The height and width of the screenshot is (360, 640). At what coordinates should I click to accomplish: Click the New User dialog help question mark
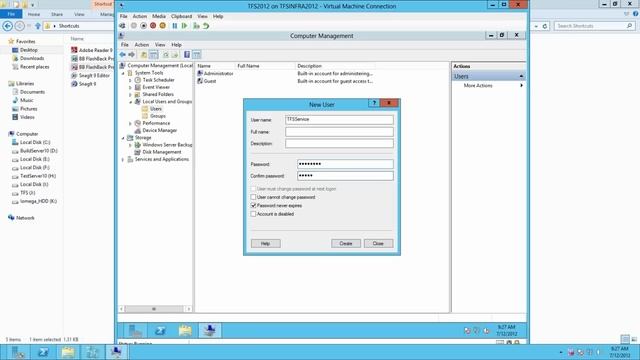[374, 103]
